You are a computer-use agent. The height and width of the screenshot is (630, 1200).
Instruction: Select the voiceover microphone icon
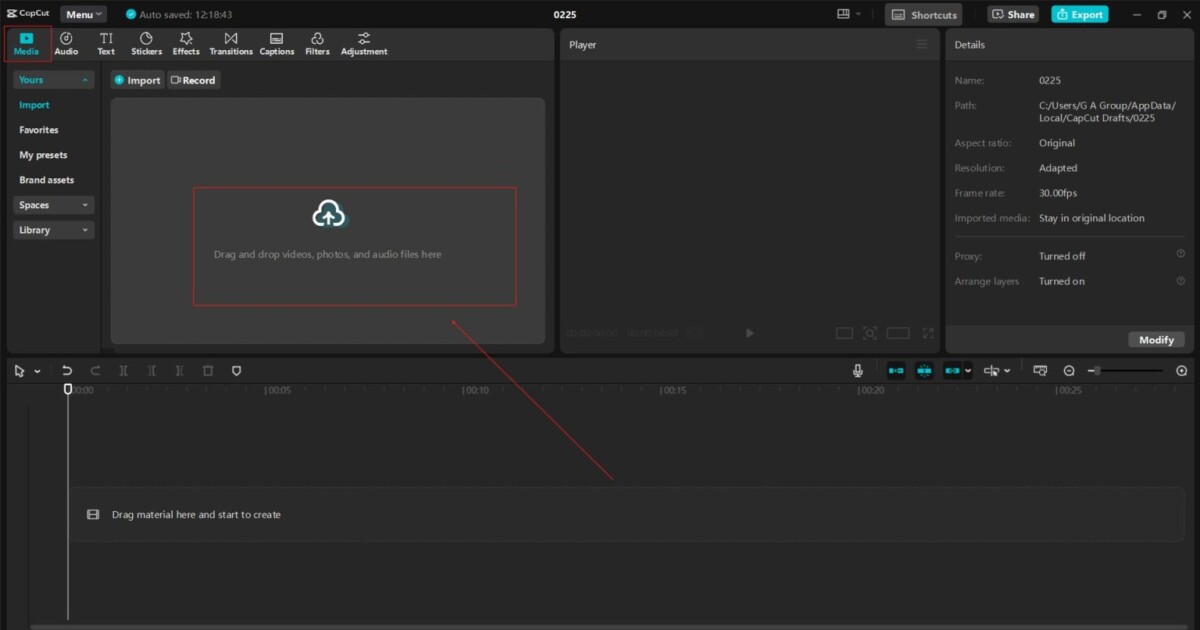(858, 370)
